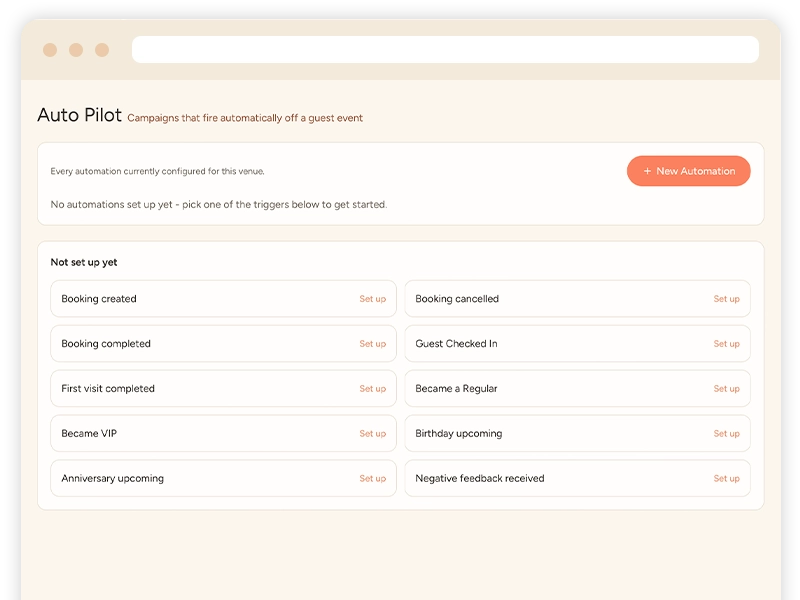The image size is (800, 600).
Task: Click the No automations set up yet message
Action: point(218,205)
